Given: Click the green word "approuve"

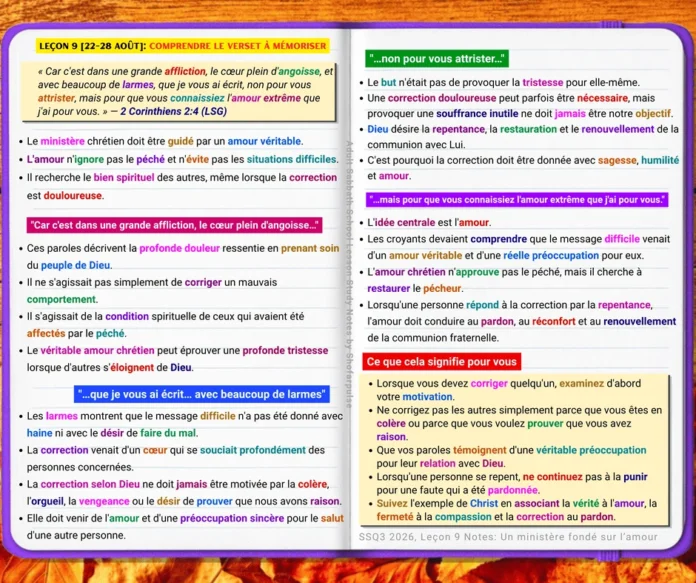Looking at the screenshot, I should (x=477, y=272).
